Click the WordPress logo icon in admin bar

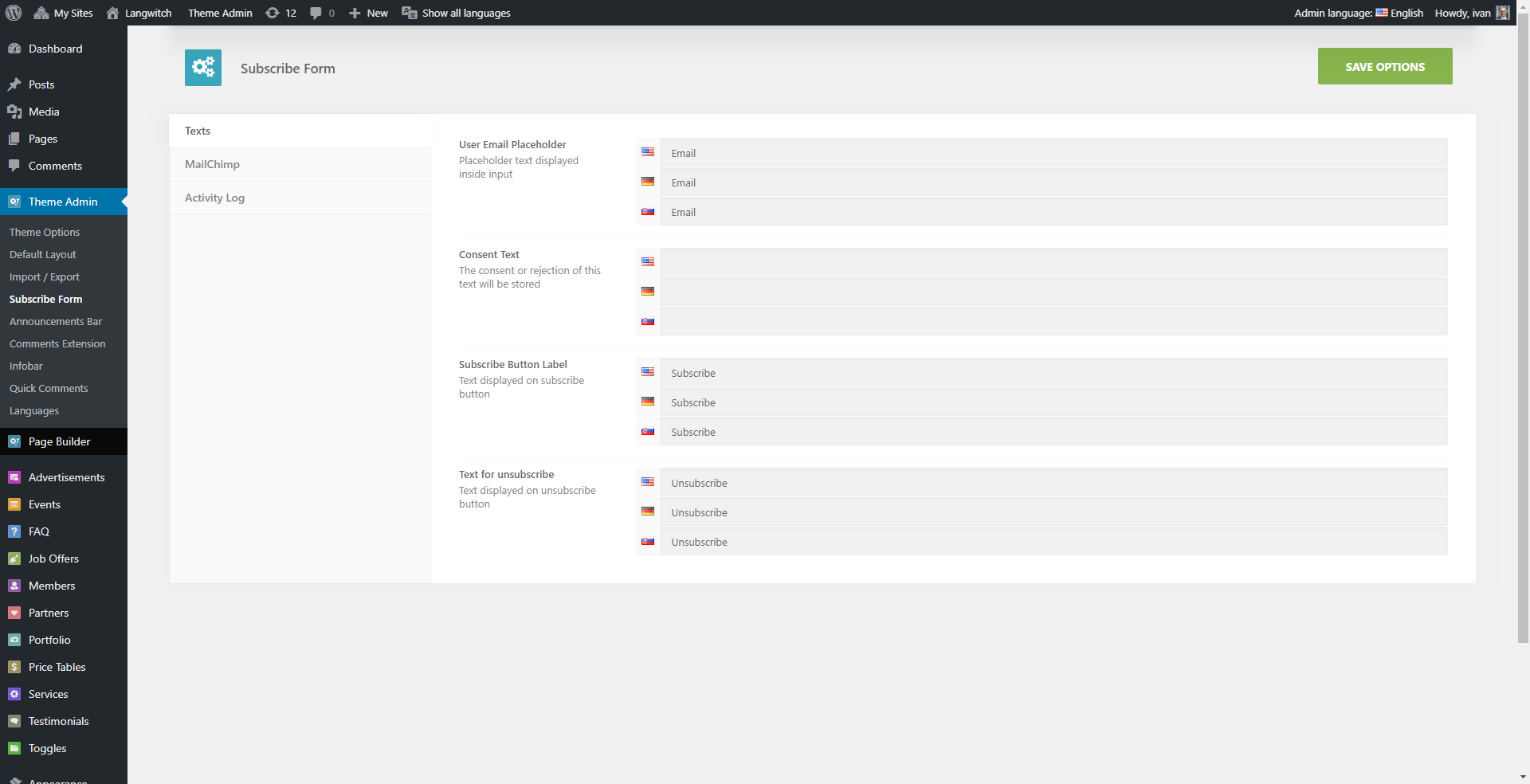14,13
